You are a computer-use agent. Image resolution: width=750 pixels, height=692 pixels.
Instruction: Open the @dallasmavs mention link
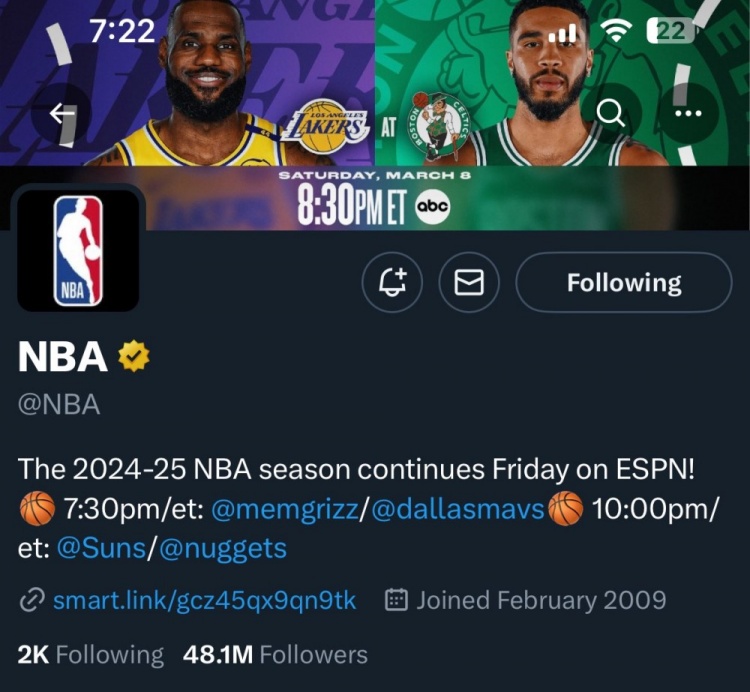(458, 510)
